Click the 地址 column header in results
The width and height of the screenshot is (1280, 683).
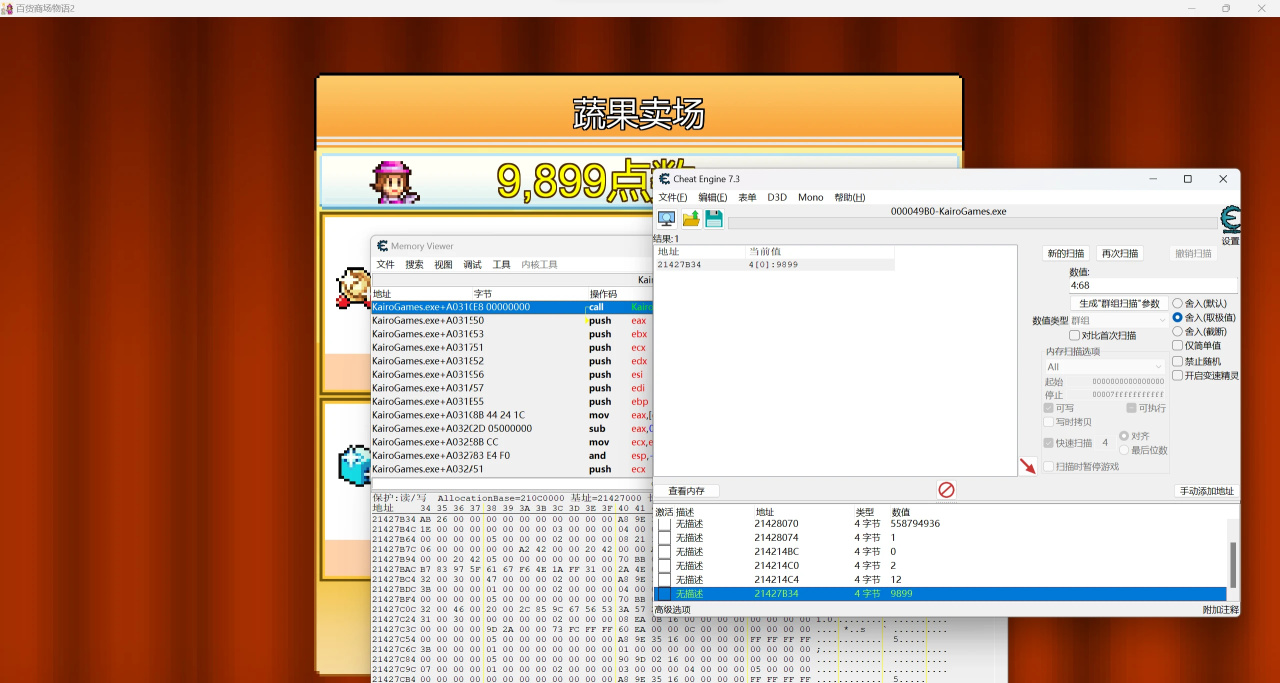coord(700,251)
